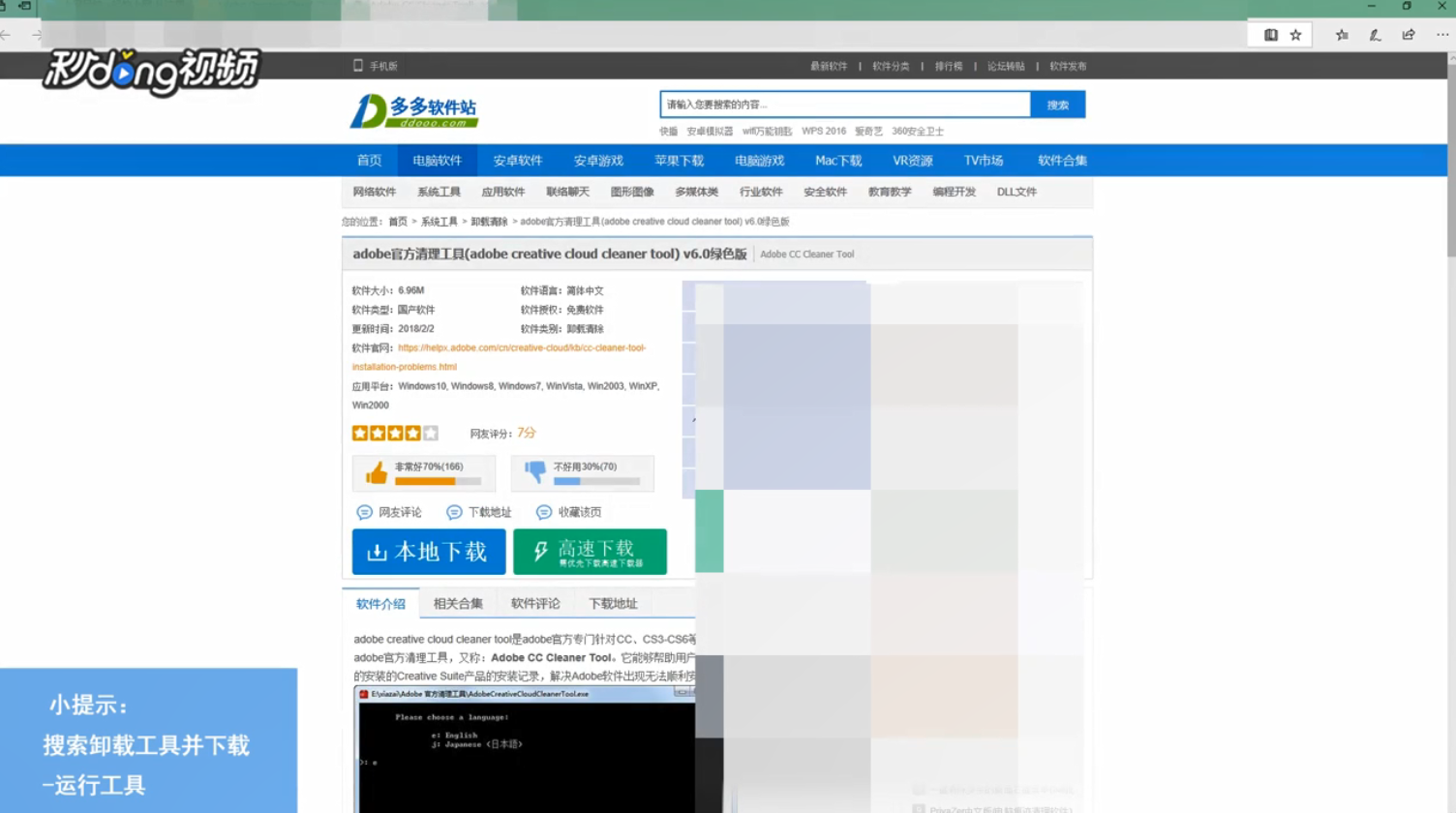This screenshot has height=813, width=1456.
Task: Click 安卓模拟器 hot search link
Action: click(710, 132)
